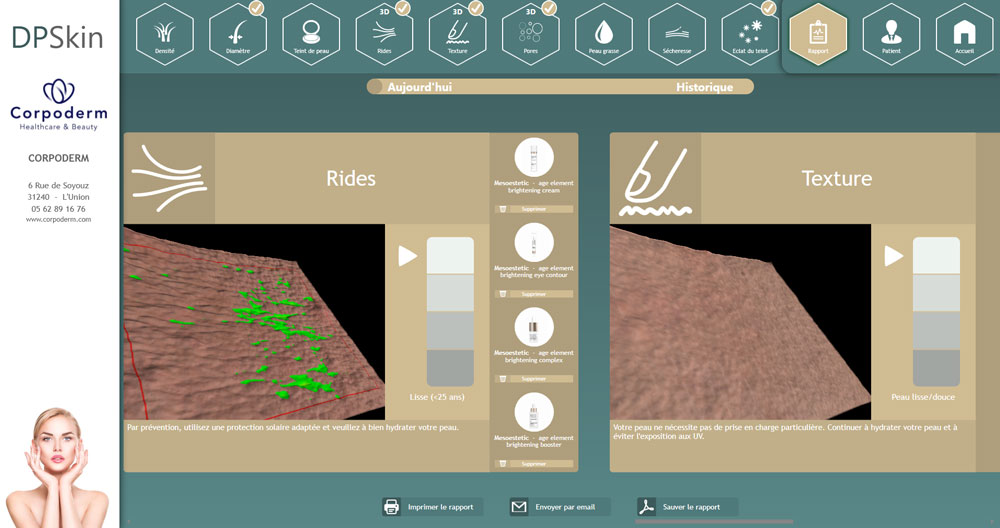
Task: Open the Densité analysis icon
Action: pyautogui.click(x=164, y=34)
